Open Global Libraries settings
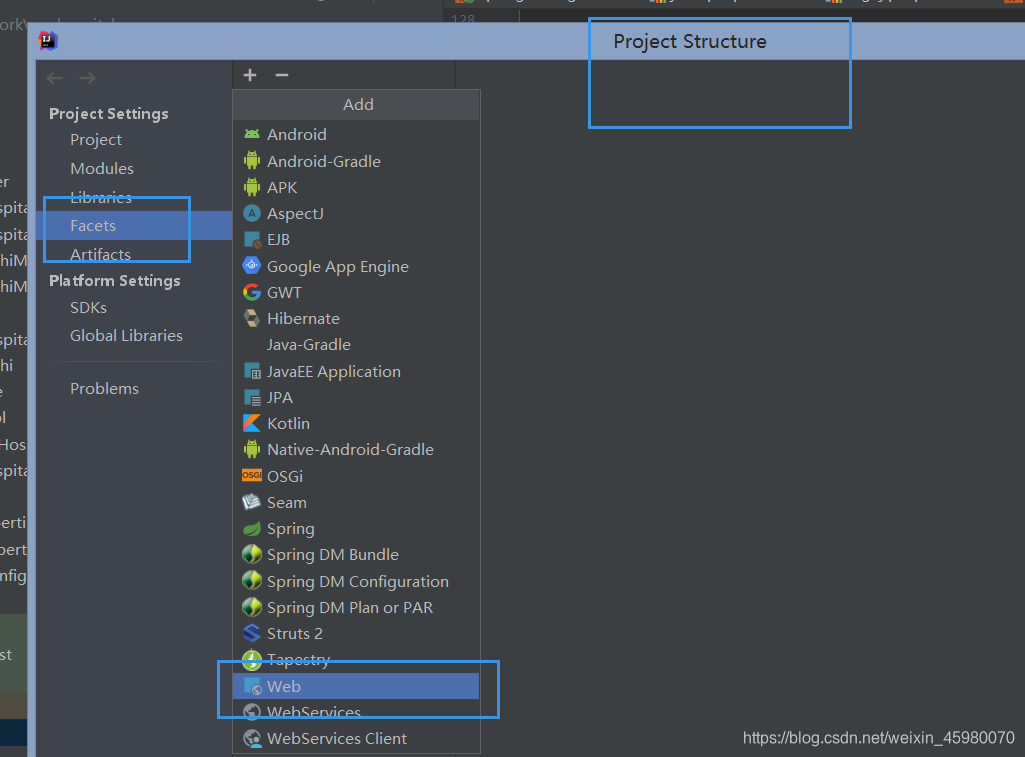 126,335
